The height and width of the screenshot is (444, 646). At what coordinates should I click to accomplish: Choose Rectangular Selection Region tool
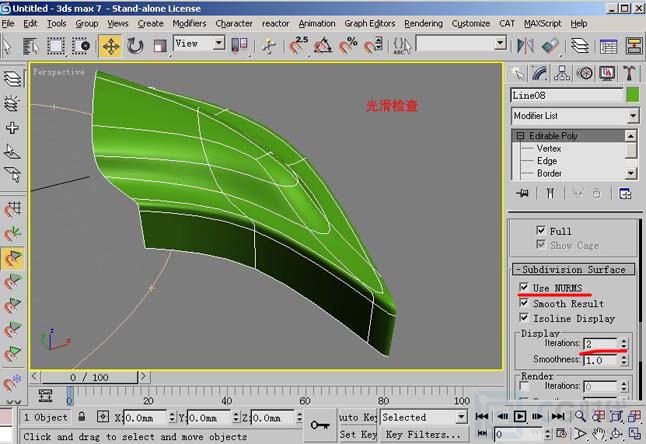tap(56, 46)
